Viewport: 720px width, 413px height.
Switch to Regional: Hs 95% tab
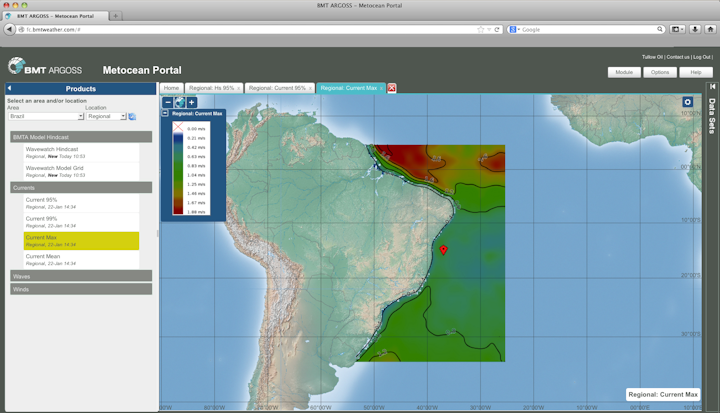(211, 88)
